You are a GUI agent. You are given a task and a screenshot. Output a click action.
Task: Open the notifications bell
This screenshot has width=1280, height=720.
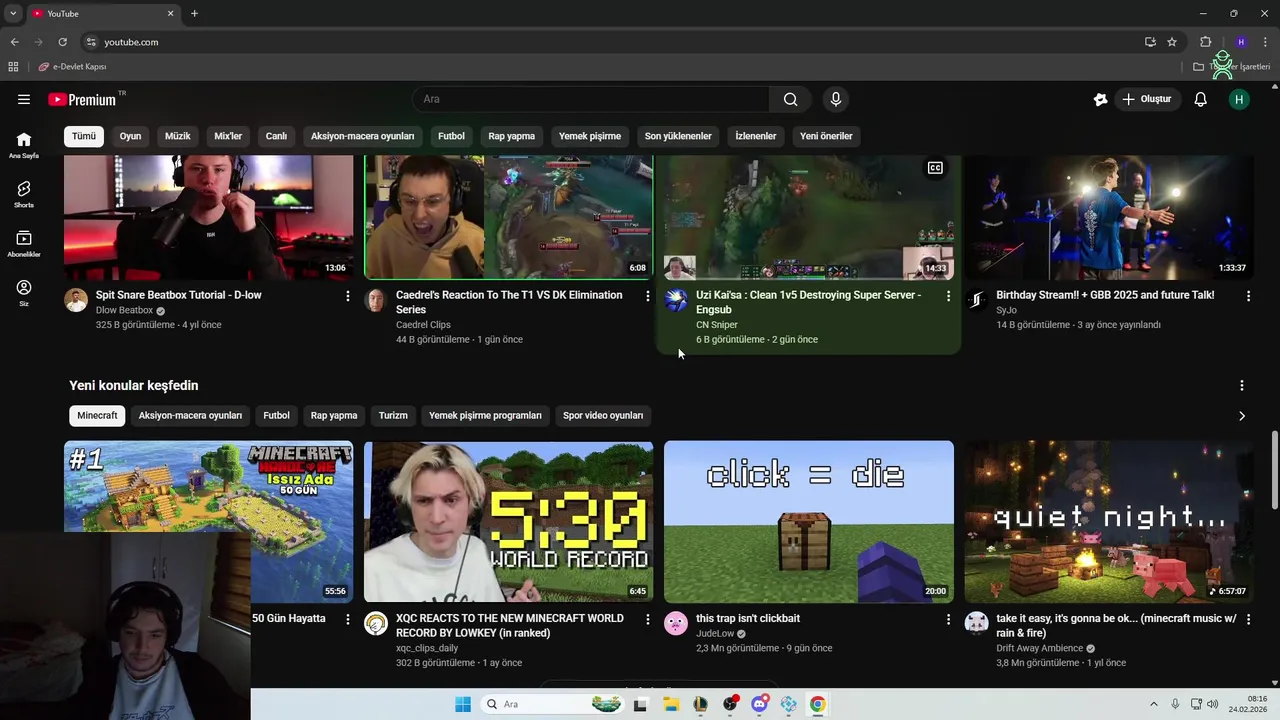click(x=1201, y=99)
